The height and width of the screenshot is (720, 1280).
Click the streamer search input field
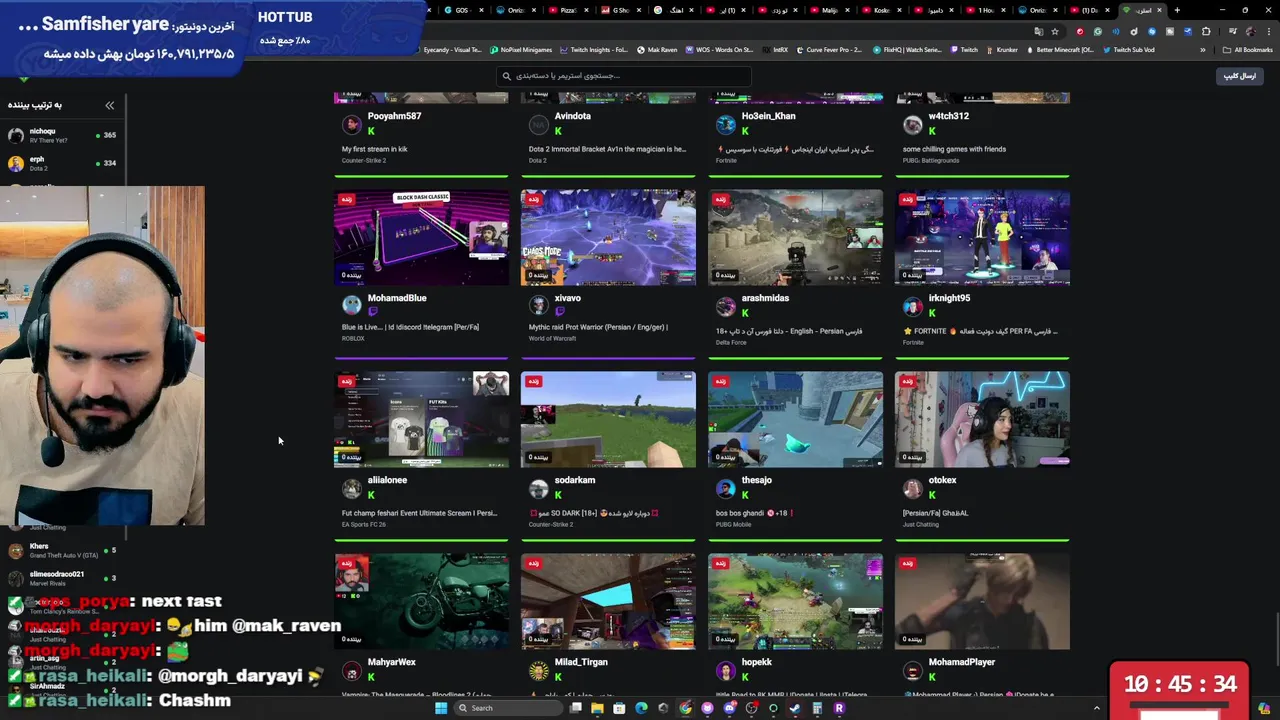click(x=622, y=76)
